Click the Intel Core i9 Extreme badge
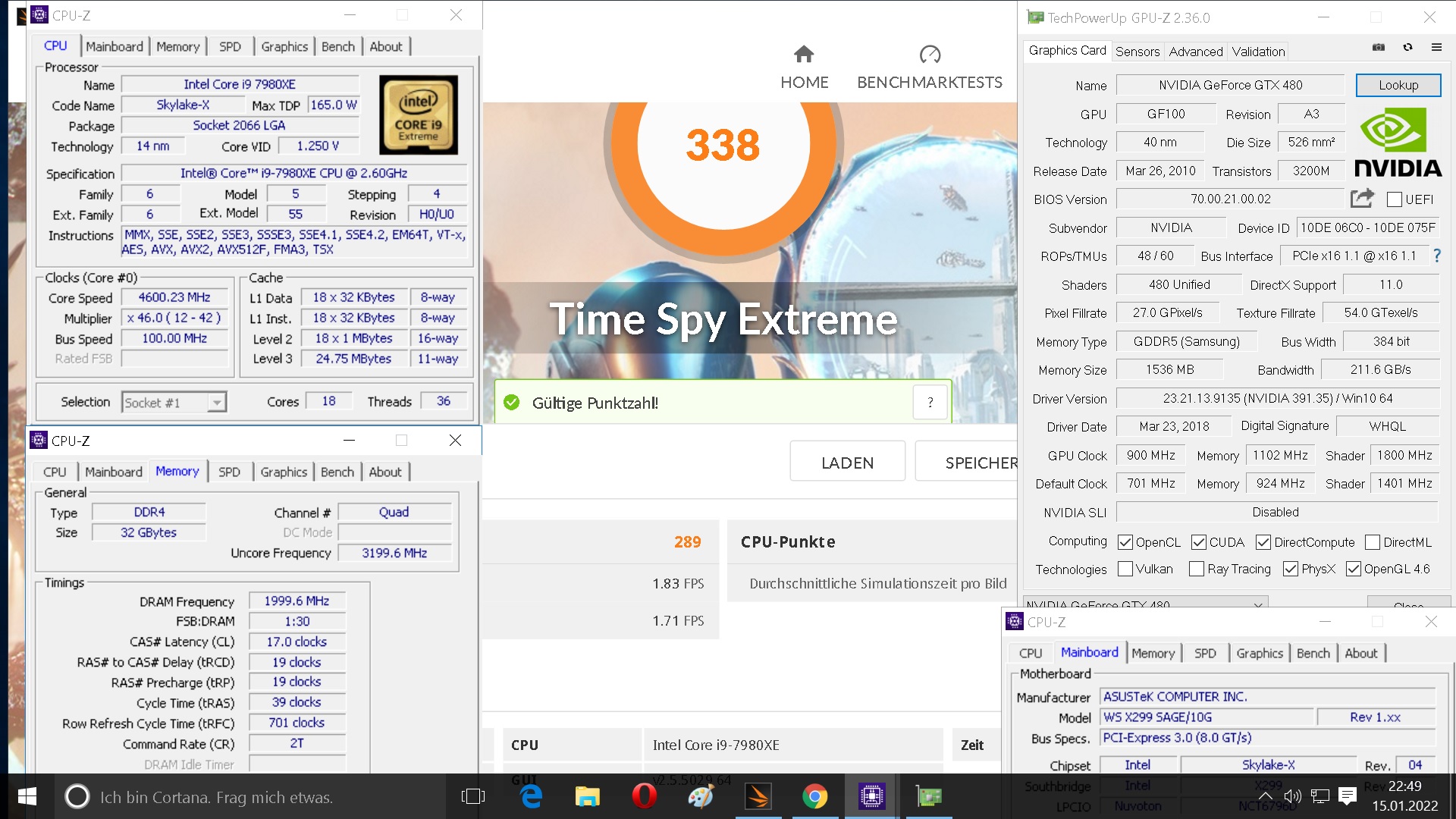Viewport: 1456px width, 819px height. coord(419,115)
